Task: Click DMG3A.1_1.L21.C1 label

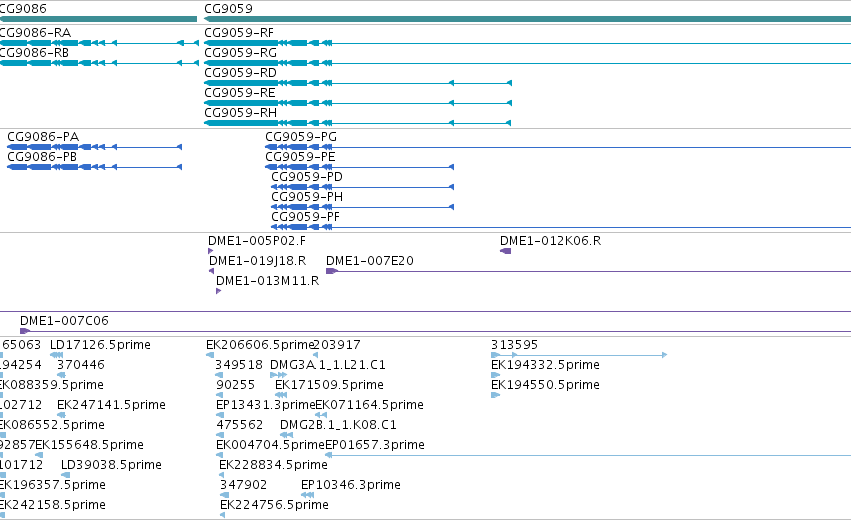Action: (328, 365)
